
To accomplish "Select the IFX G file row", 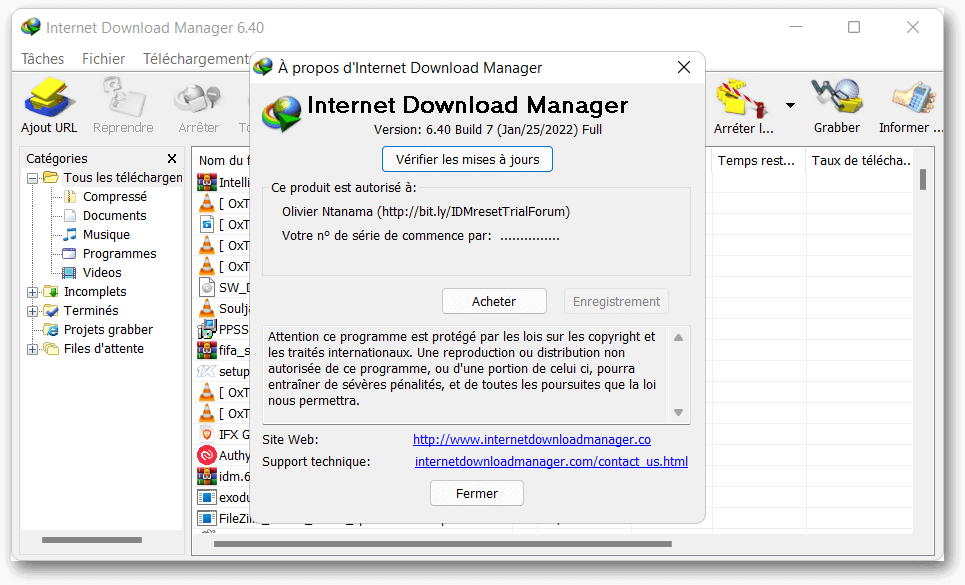I will [224, 434].
